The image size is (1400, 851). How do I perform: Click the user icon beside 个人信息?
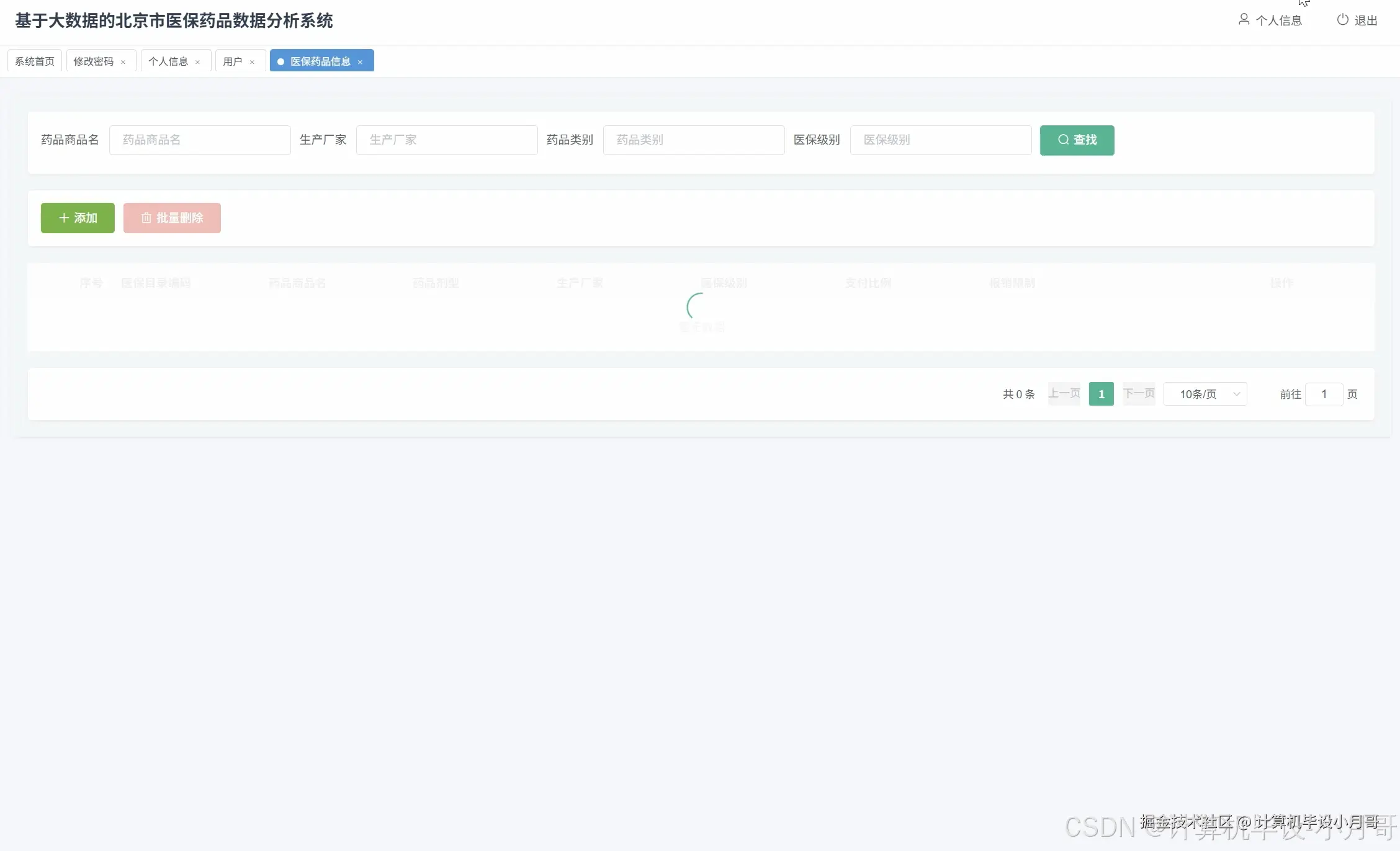point(1244,19)
